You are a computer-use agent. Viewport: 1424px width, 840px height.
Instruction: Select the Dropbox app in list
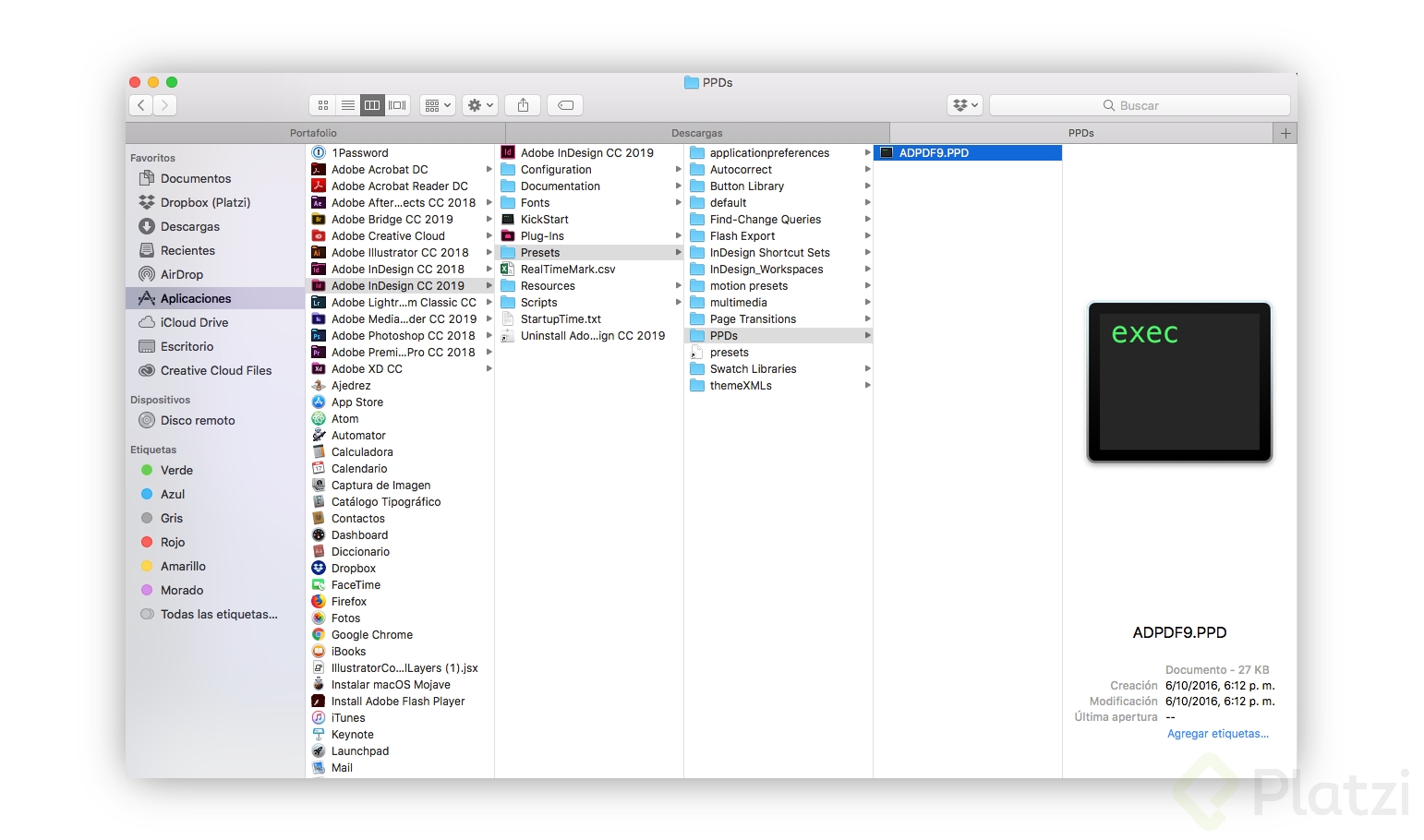pyautogui.click(x=401, y=568)
